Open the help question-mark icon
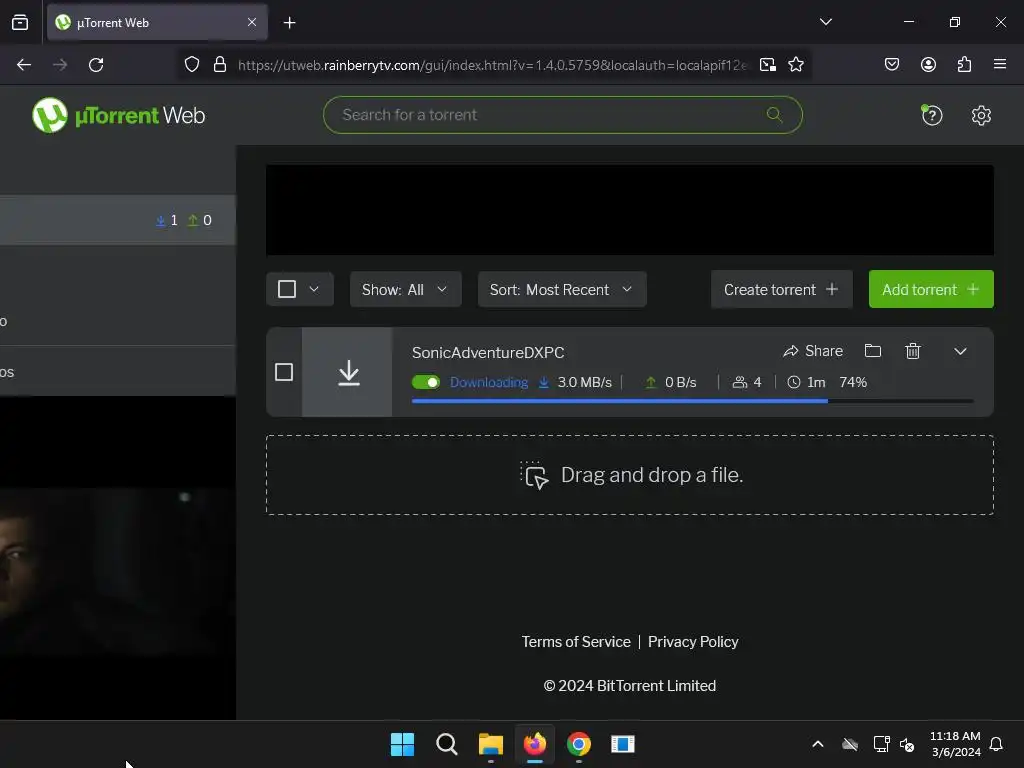Image resolution: width=1024 pixels, height=768 pixels. pos(931,116)
